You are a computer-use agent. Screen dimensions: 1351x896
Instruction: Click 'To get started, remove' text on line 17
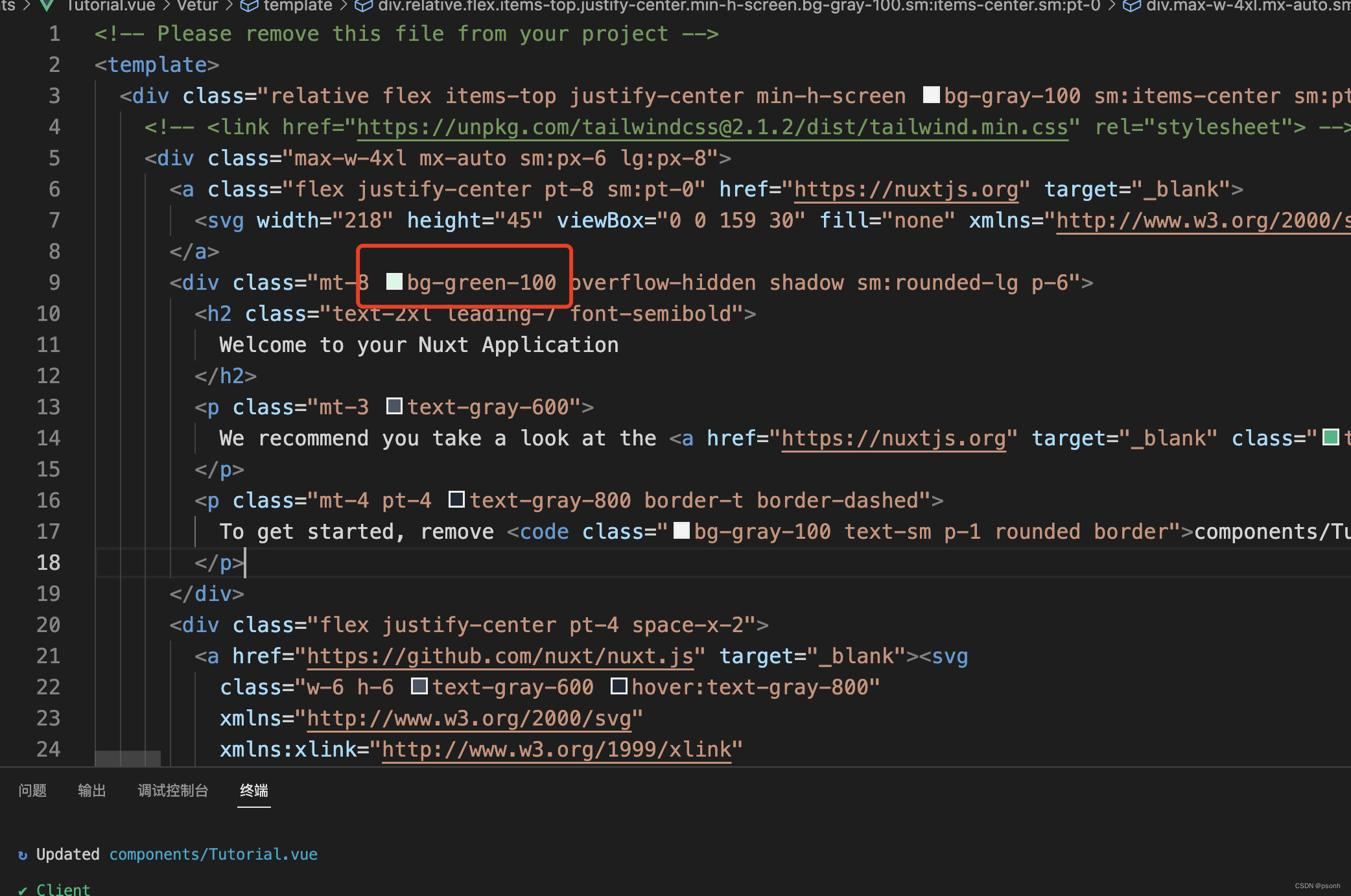[x=357, y=532]
